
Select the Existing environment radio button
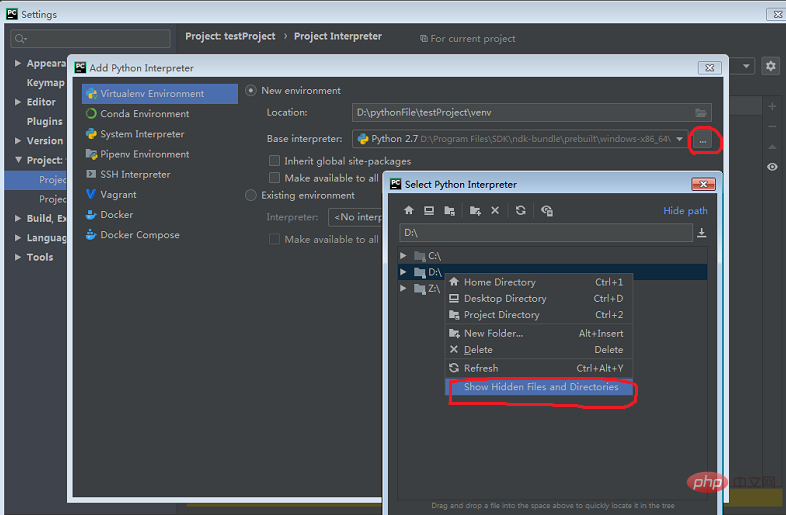coord(251,196)
